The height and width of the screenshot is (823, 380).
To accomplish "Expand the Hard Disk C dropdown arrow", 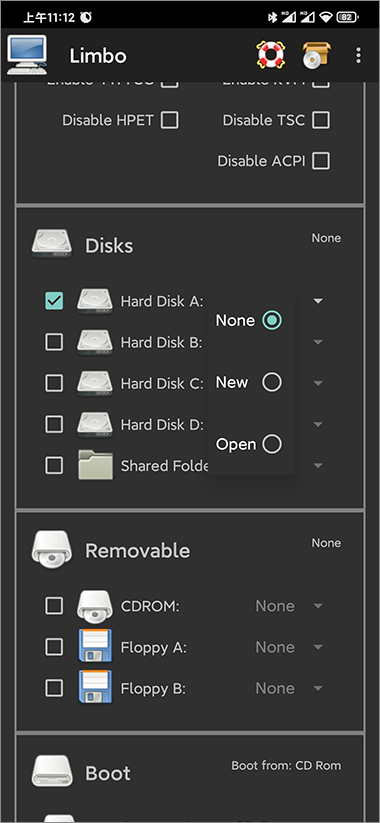I will tap(318, 383).
